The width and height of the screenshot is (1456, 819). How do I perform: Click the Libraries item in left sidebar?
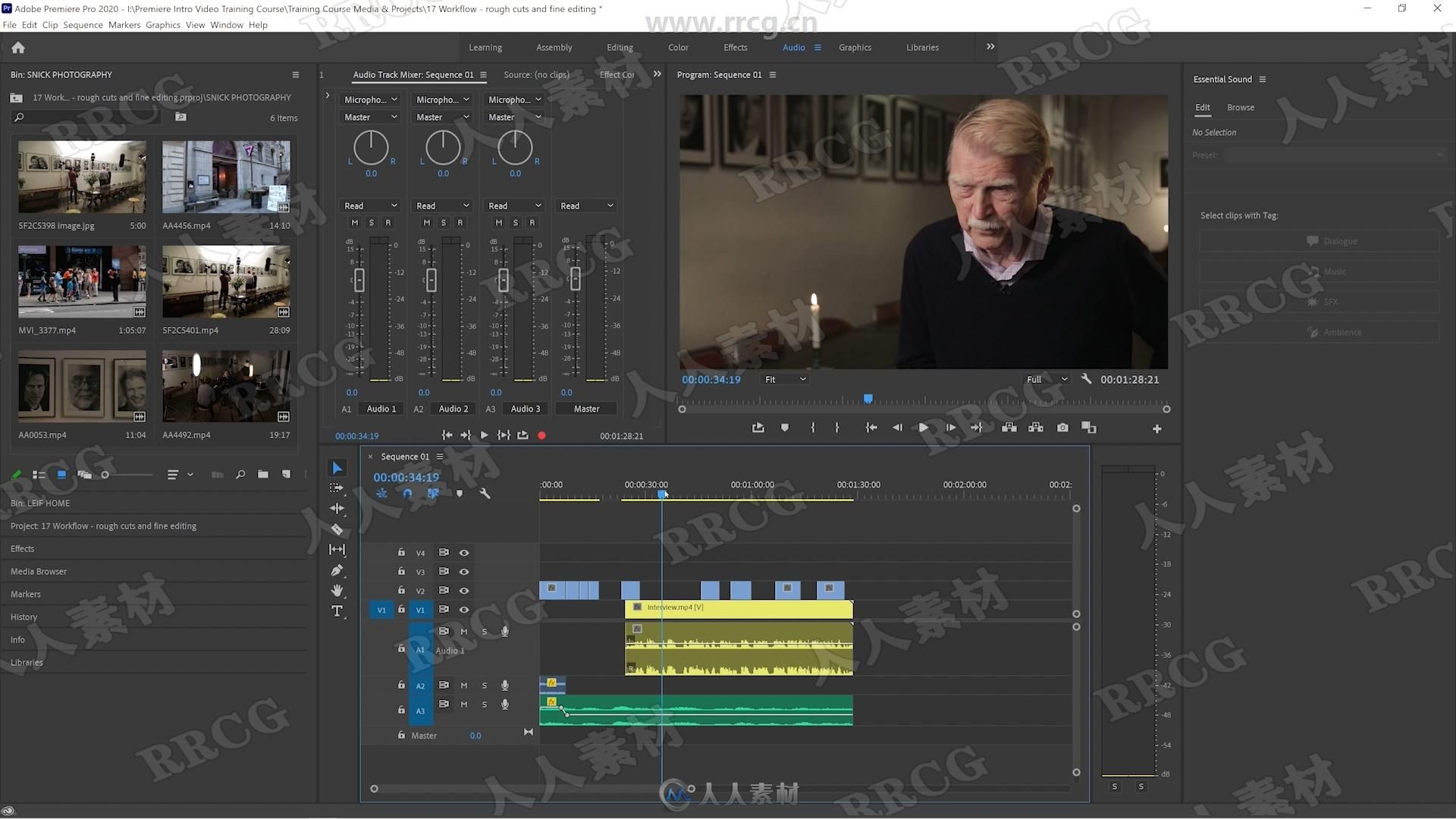point(26,662)
